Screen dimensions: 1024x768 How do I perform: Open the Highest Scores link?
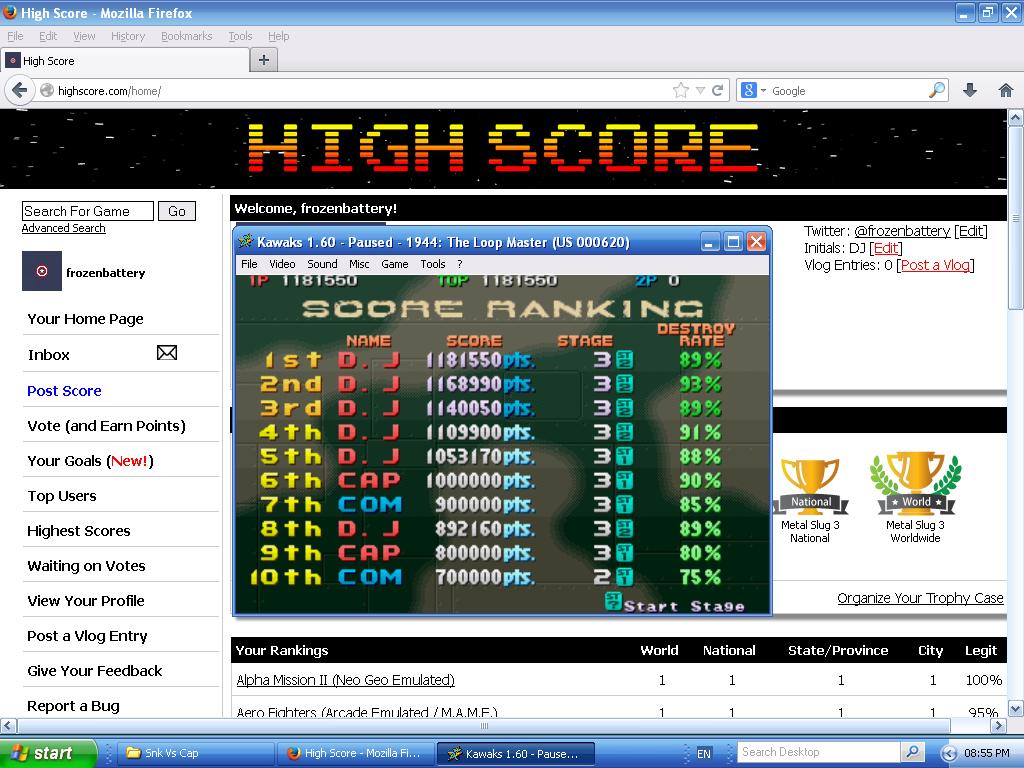(x=78, y=531)
